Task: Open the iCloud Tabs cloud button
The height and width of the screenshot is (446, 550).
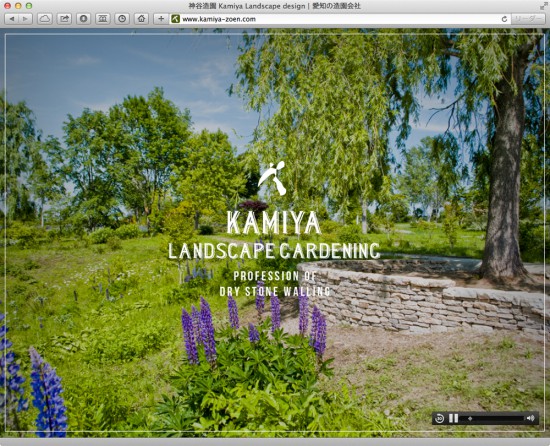Action: tap(45, 19)
